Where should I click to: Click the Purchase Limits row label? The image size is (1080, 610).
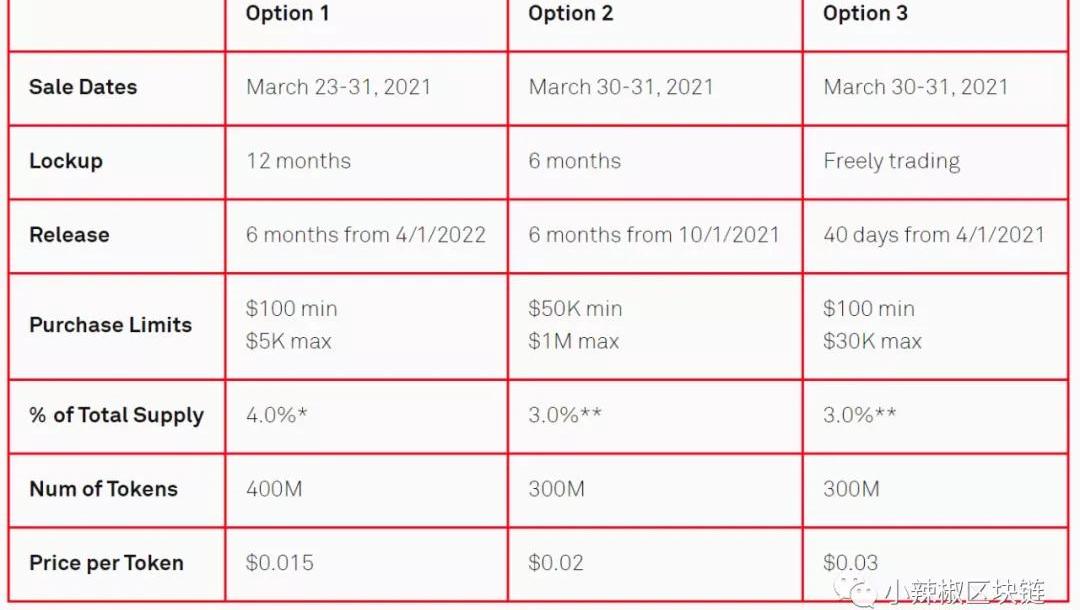point(110,325)
